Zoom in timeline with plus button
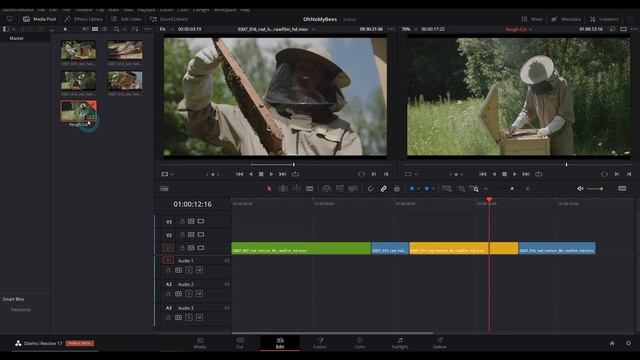 point(527,189)
